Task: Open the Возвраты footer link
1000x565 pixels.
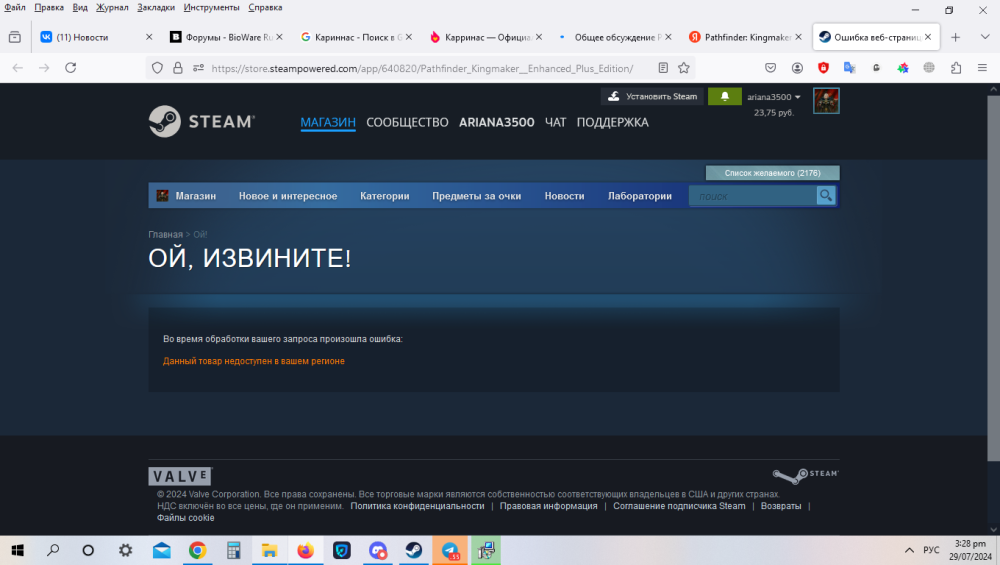Action: 781,506
